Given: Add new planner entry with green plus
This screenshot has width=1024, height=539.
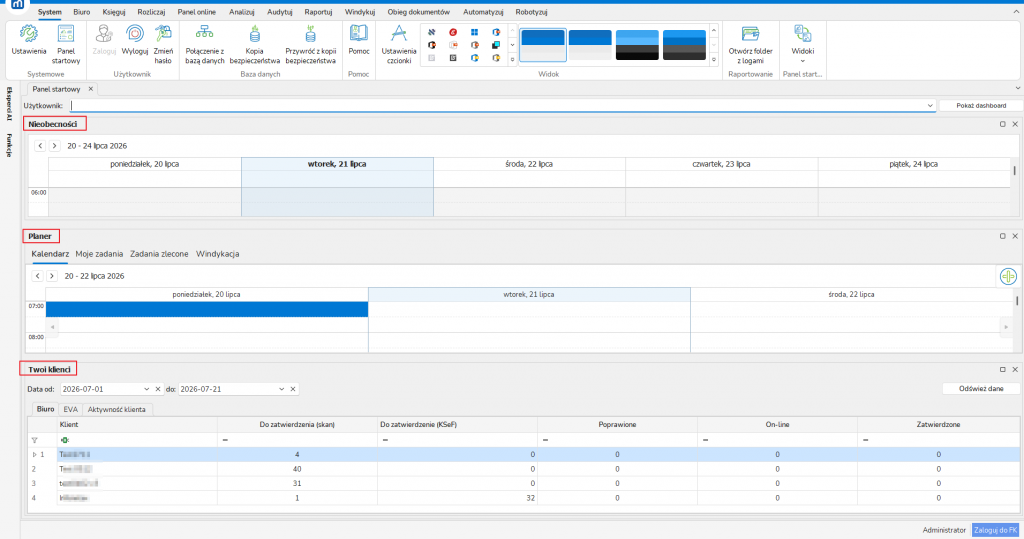Looking at the screenshot, I should [1008, 276].
